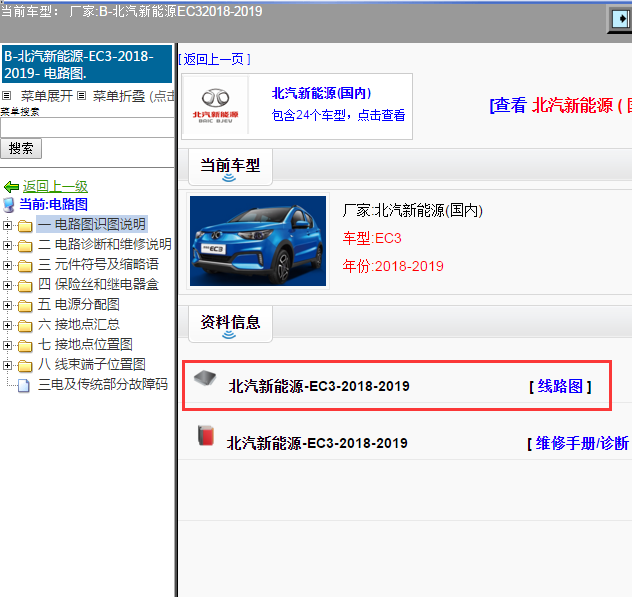Screen dimensions: 632x597
Task: Click 菜单展开 text
Action: [x=47, y=96]
